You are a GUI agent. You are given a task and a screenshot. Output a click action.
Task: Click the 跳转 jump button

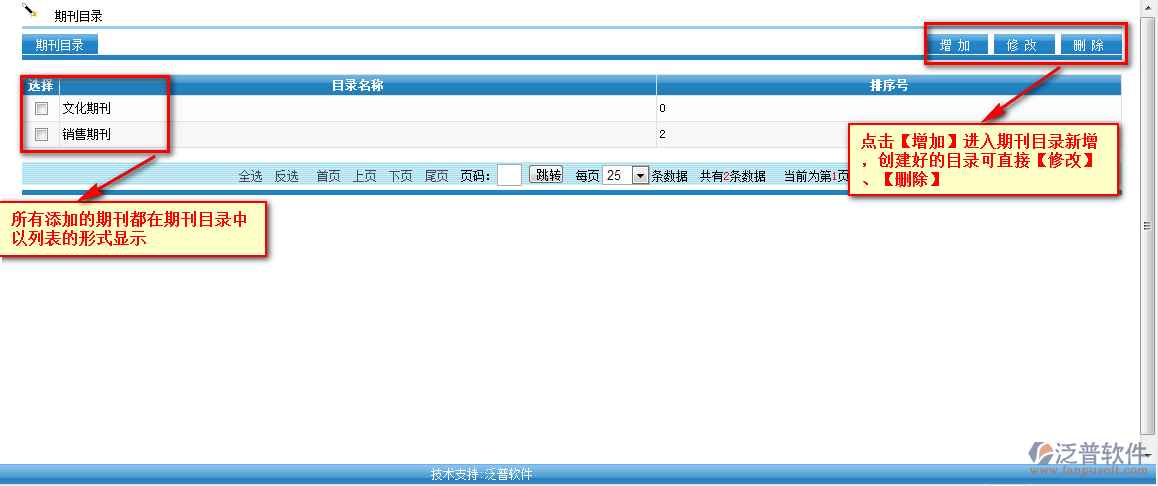click(x=546, y=175)
